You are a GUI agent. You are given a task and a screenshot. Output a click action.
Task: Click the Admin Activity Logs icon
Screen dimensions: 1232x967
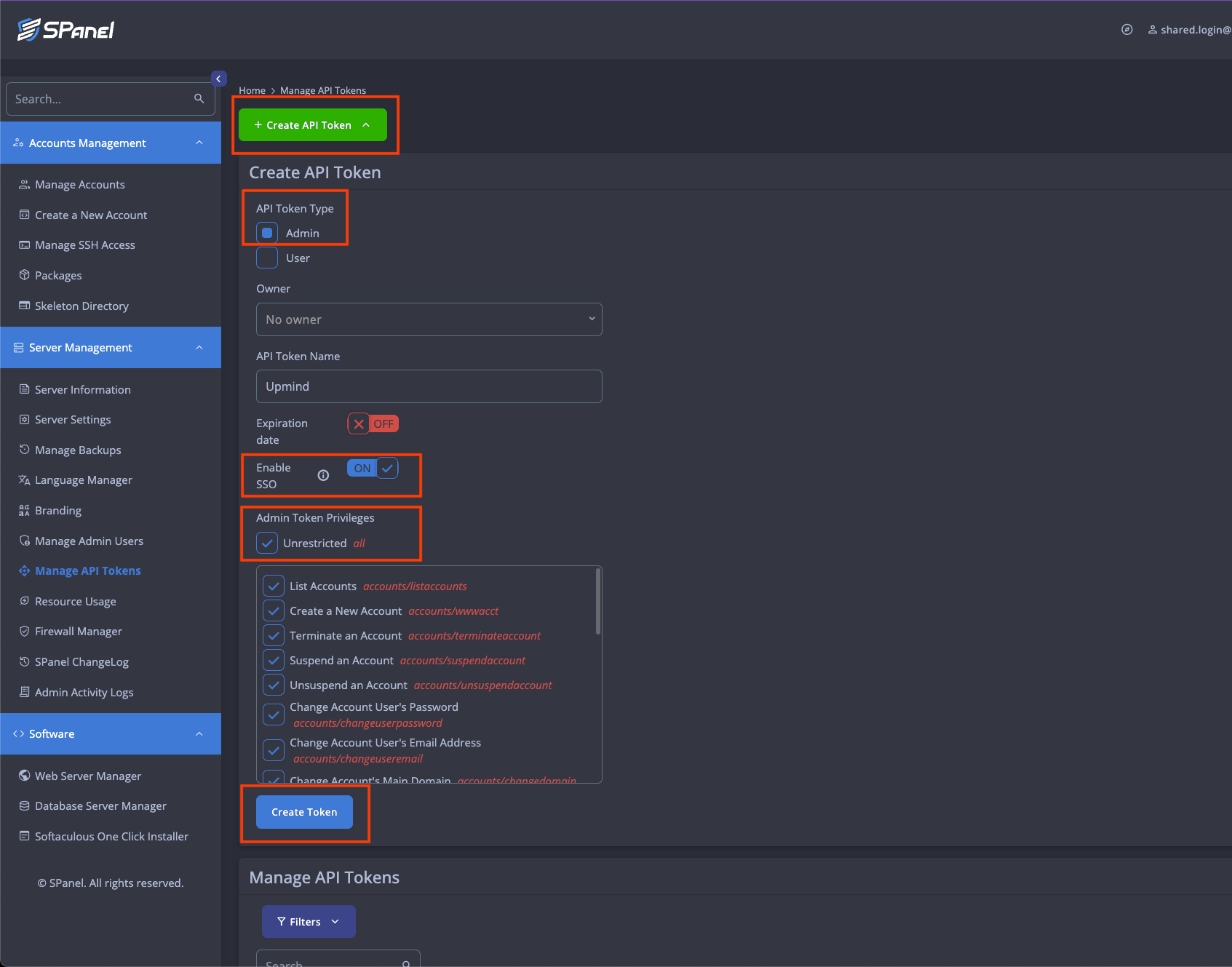(24, 693)
